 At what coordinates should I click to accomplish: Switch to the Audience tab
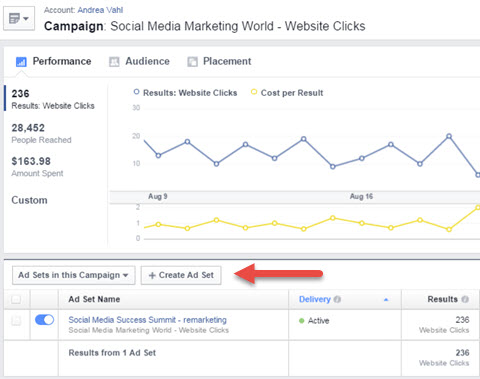[139, 61]
